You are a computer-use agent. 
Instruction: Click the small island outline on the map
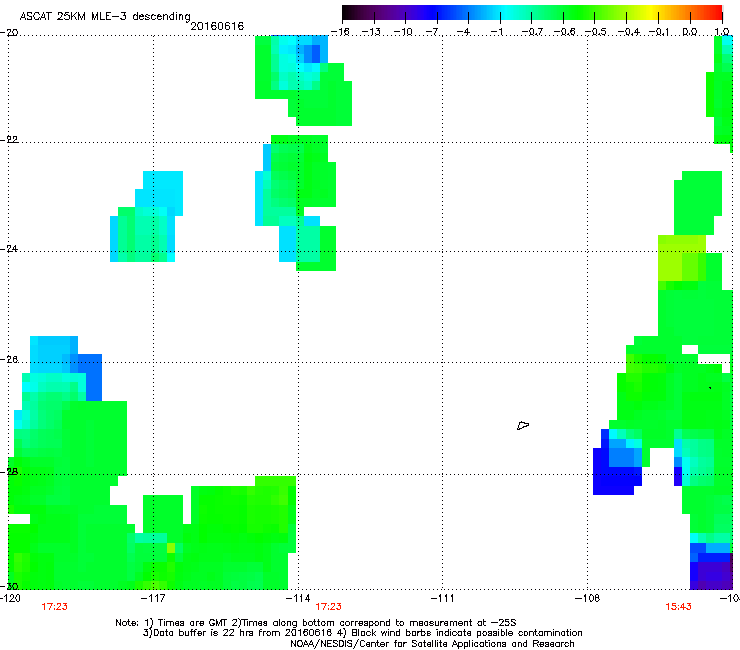pos(523,426)
